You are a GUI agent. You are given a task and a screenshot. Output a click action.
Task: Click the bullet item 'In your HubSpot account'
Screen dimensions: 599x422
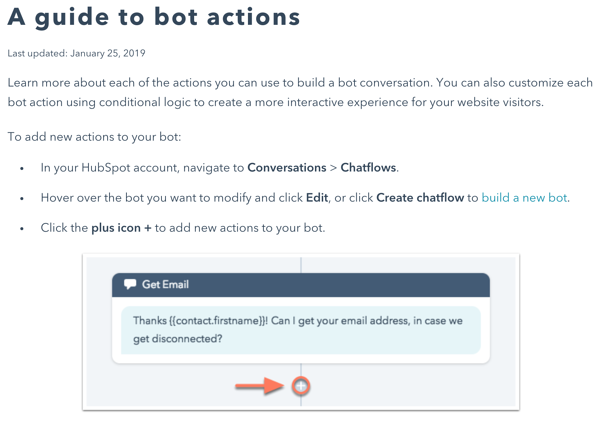[x=220, y=167]
